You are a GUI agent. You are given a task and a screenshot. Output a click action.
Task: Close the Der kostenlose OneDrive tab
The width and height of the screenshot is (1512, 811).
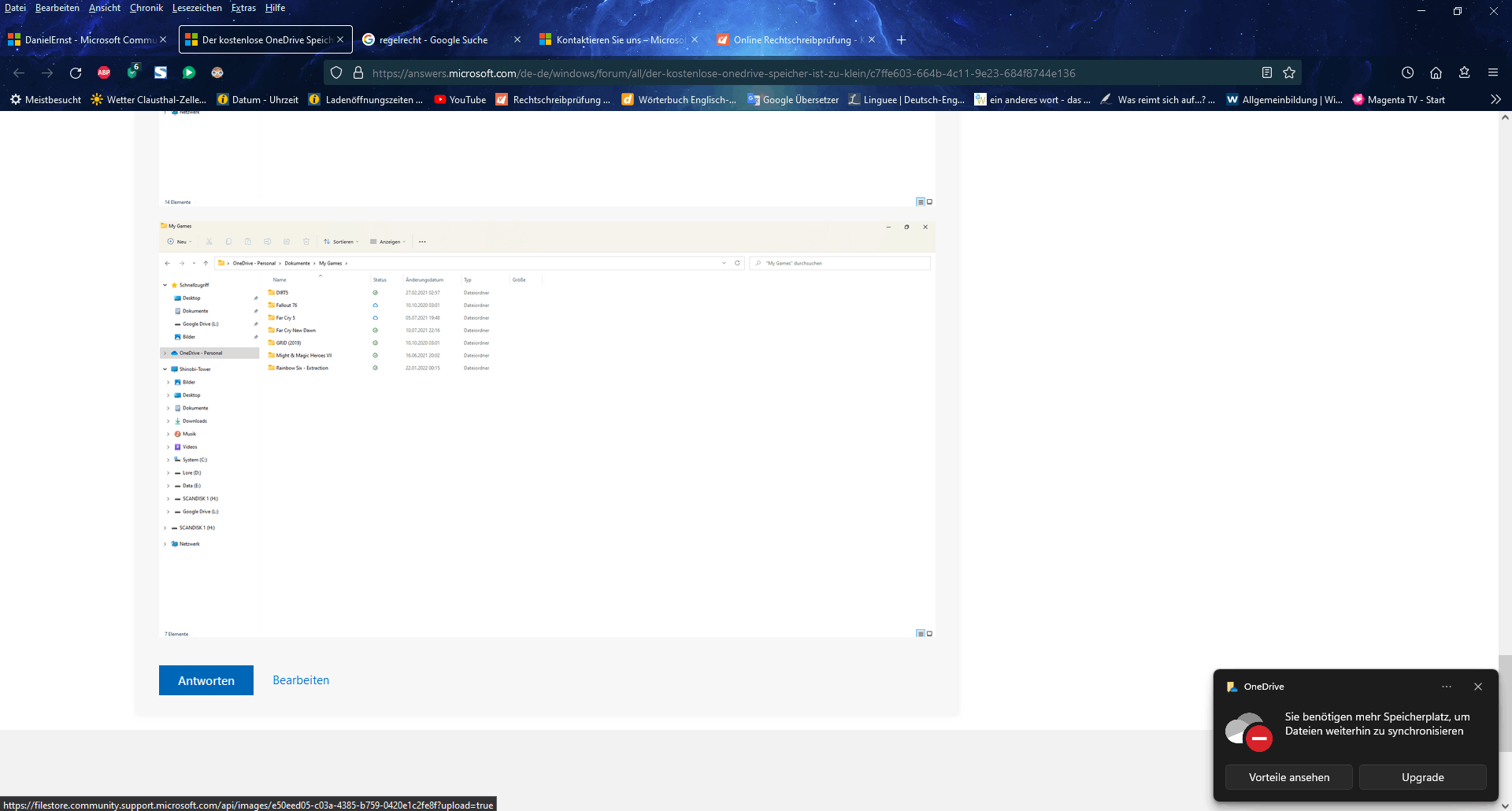tap(340, 40)
